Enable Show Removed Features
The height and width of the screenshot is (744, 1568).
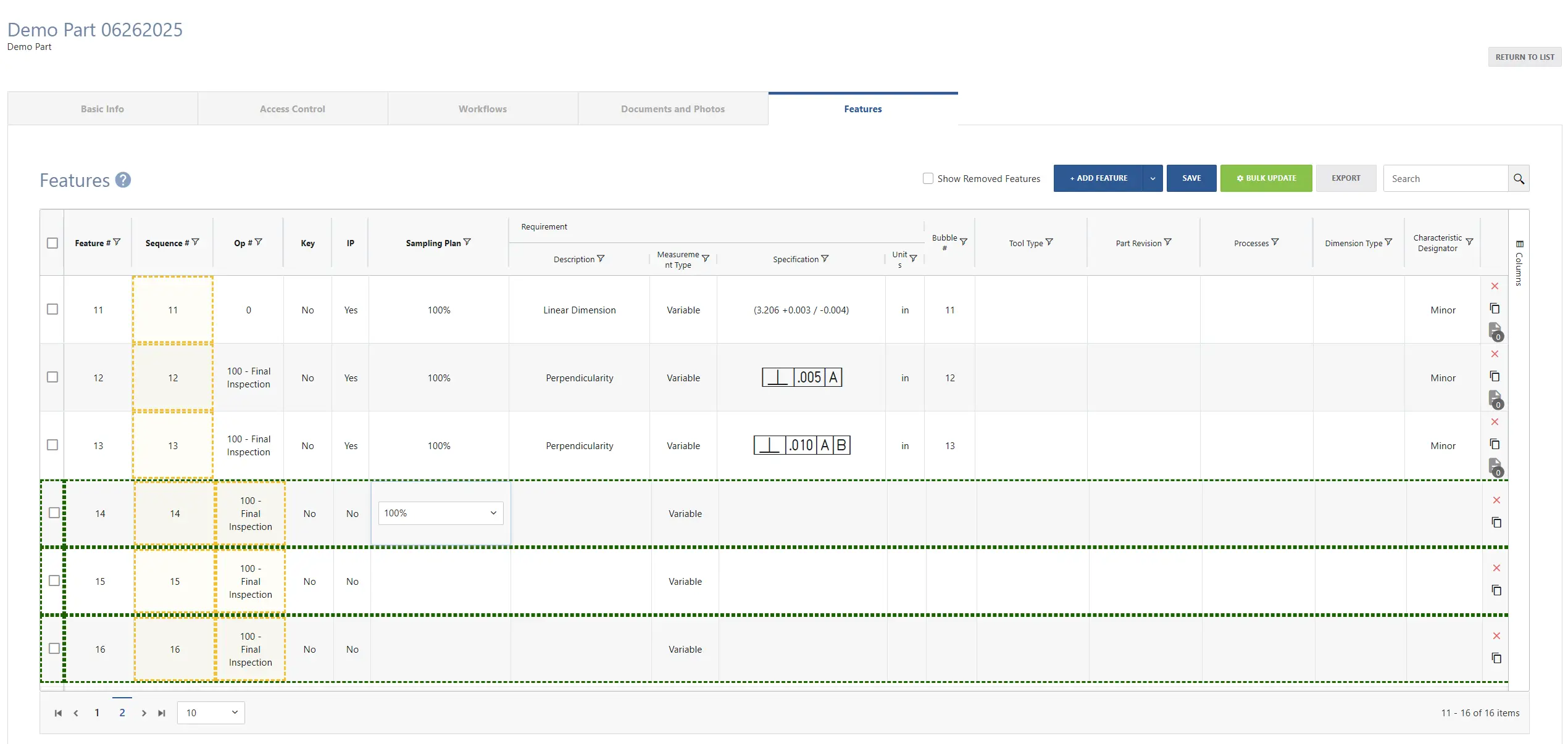tap(928, 178)
